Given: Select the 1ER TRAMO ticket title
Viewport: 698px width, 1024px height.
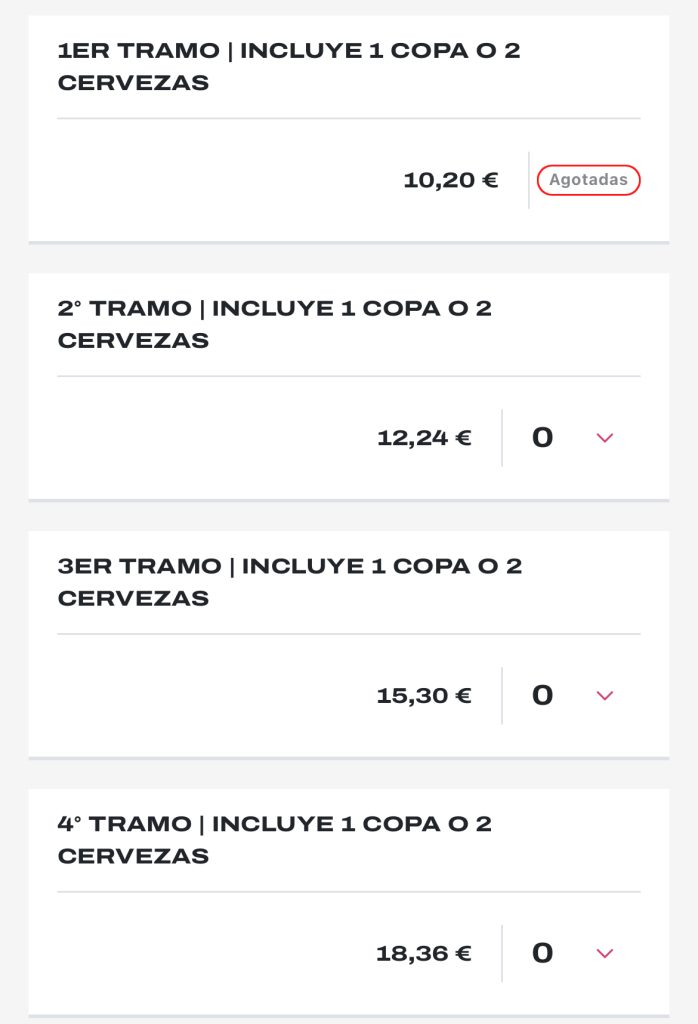Looking at the screenshot, I should pyautogui.click(x=289, y=67).
